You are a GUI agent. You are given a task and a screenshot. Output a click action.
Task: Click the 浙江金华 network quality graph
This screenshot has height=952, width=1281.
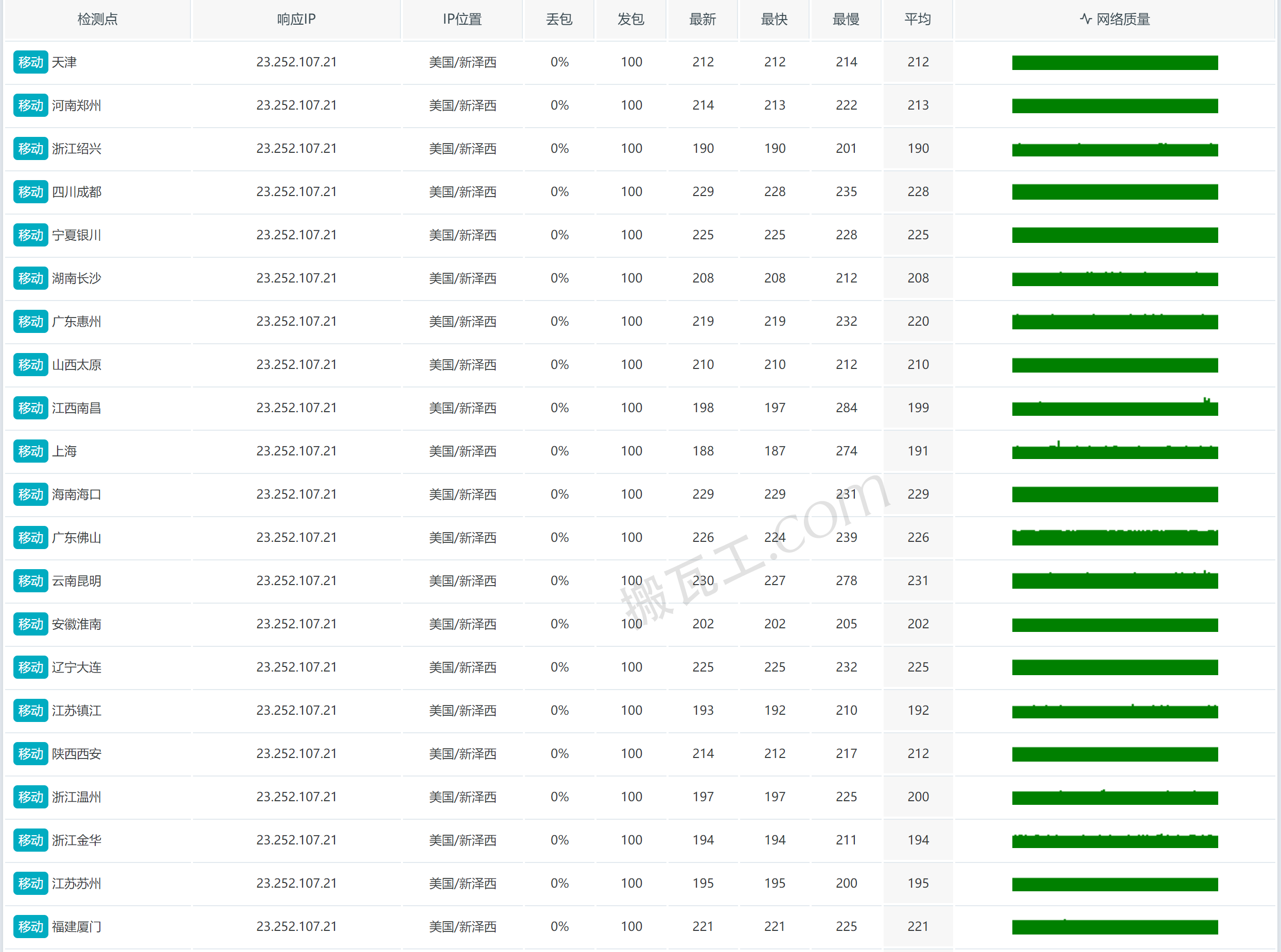point(1114,841)
